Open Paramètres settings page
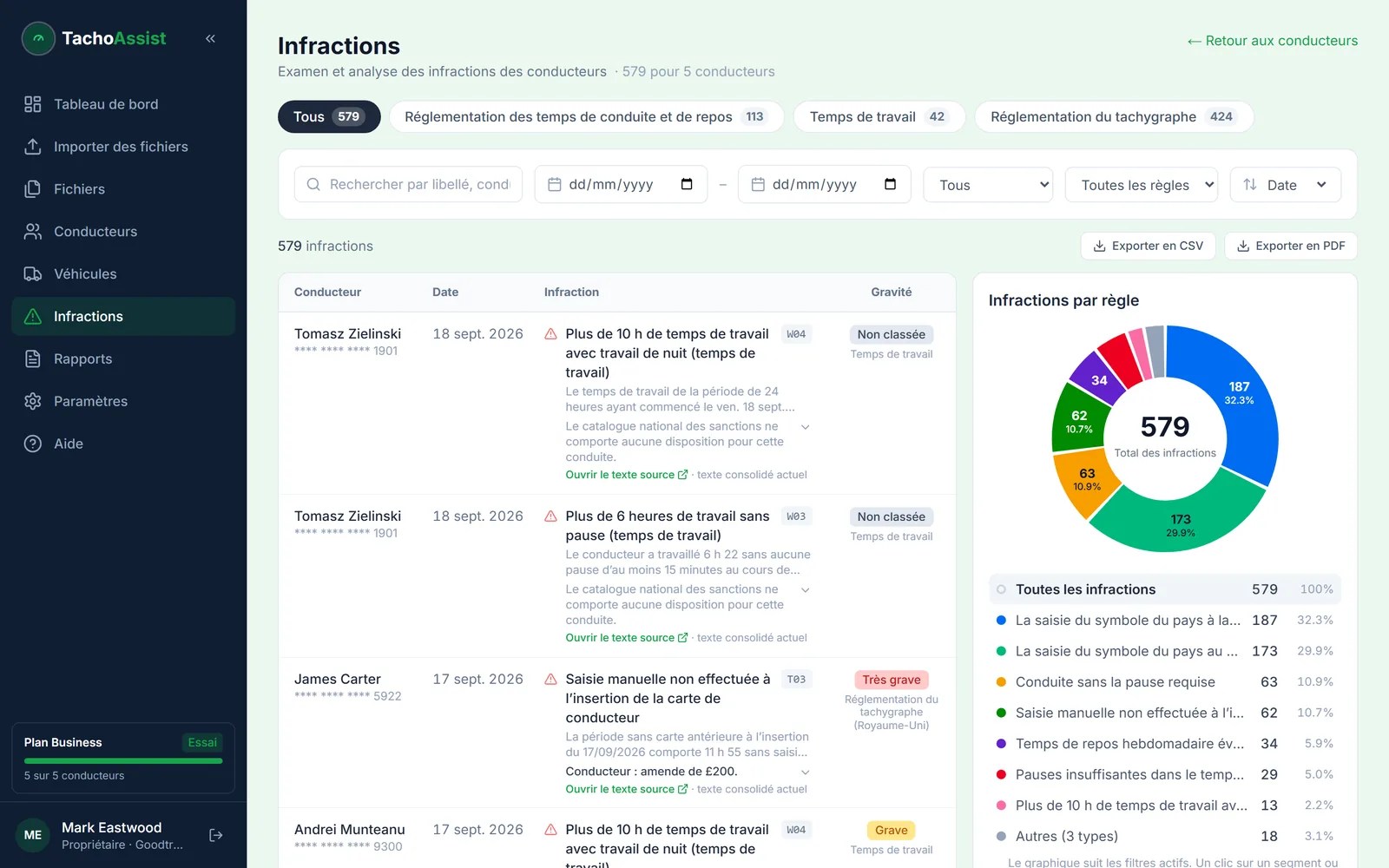This screenshot has width=1389, height=868. (x=123, y=401)
